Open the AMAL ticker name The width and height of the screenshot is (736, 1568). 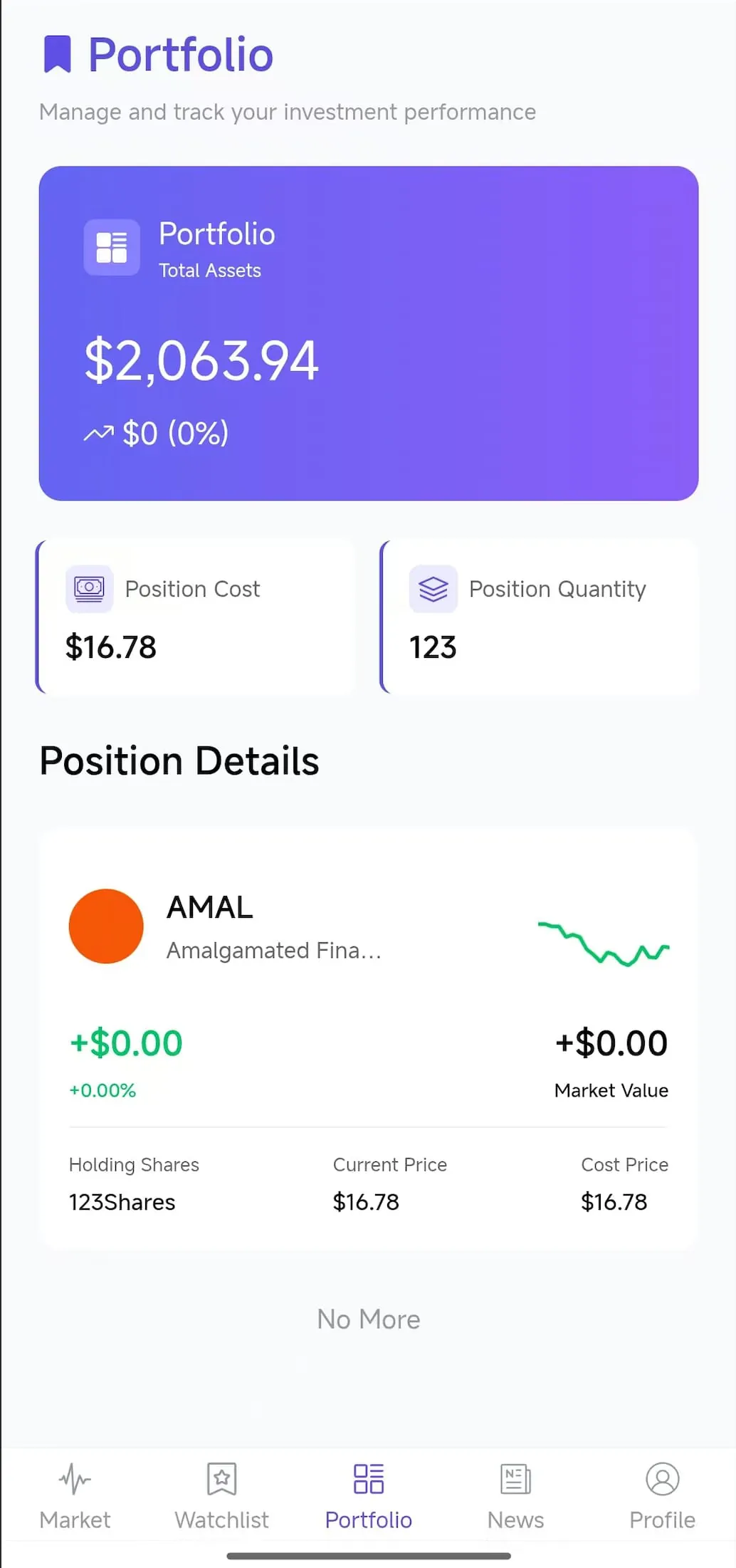210,907
